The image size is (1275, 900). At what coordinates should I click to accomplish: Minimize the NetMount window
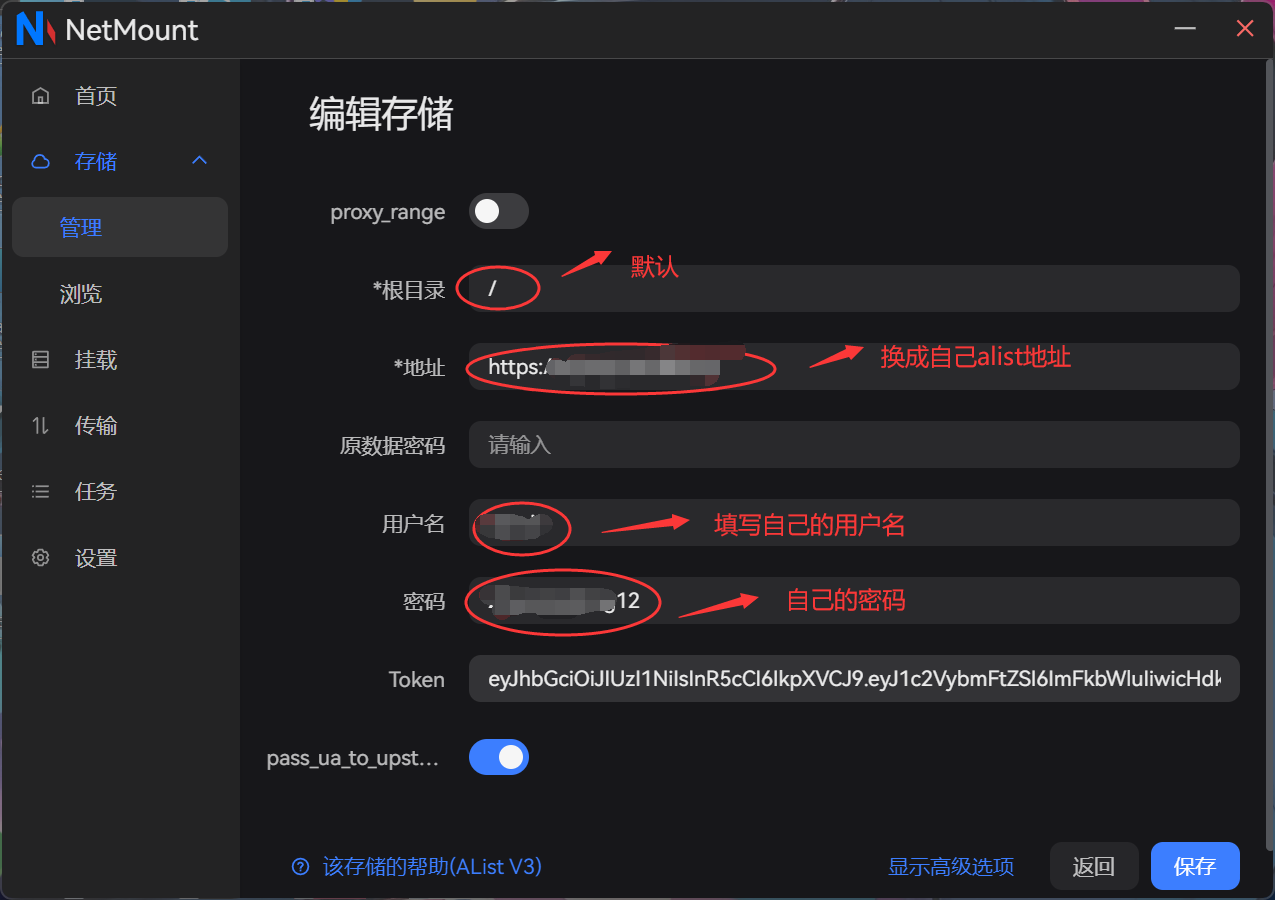point(1185,29)
